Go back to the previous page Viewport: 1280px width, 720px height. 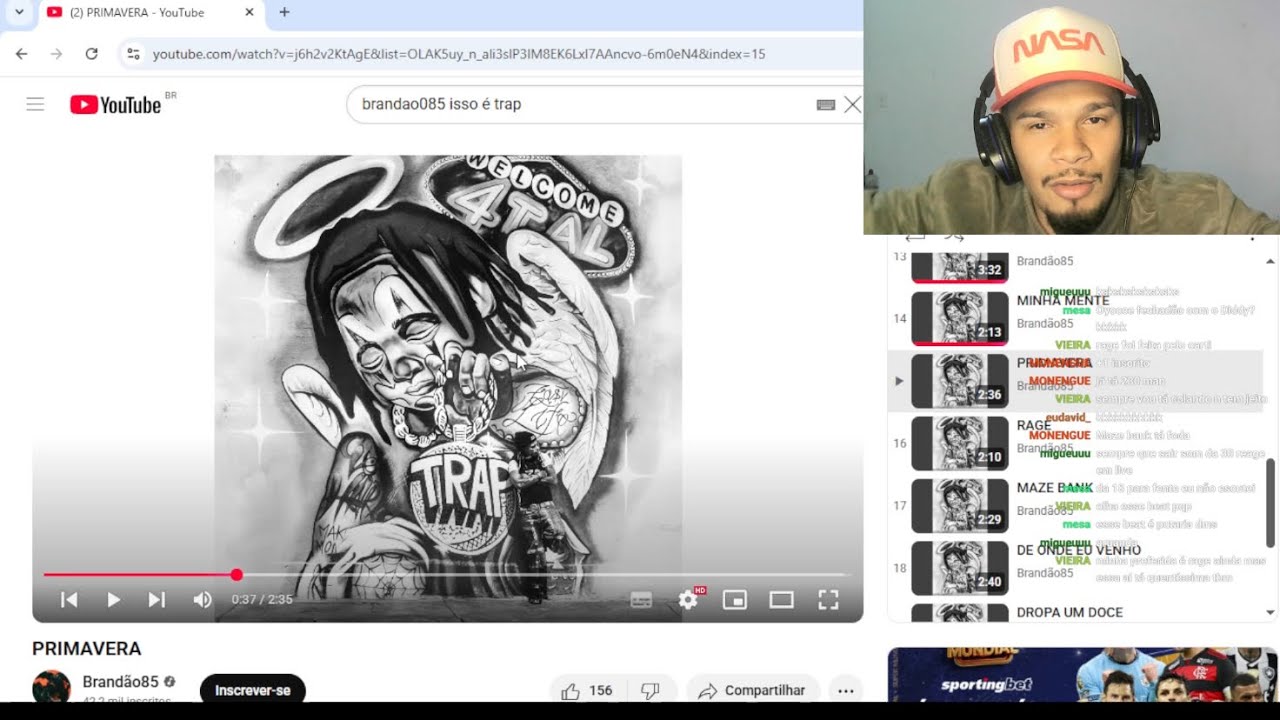(x=21, y=54)
